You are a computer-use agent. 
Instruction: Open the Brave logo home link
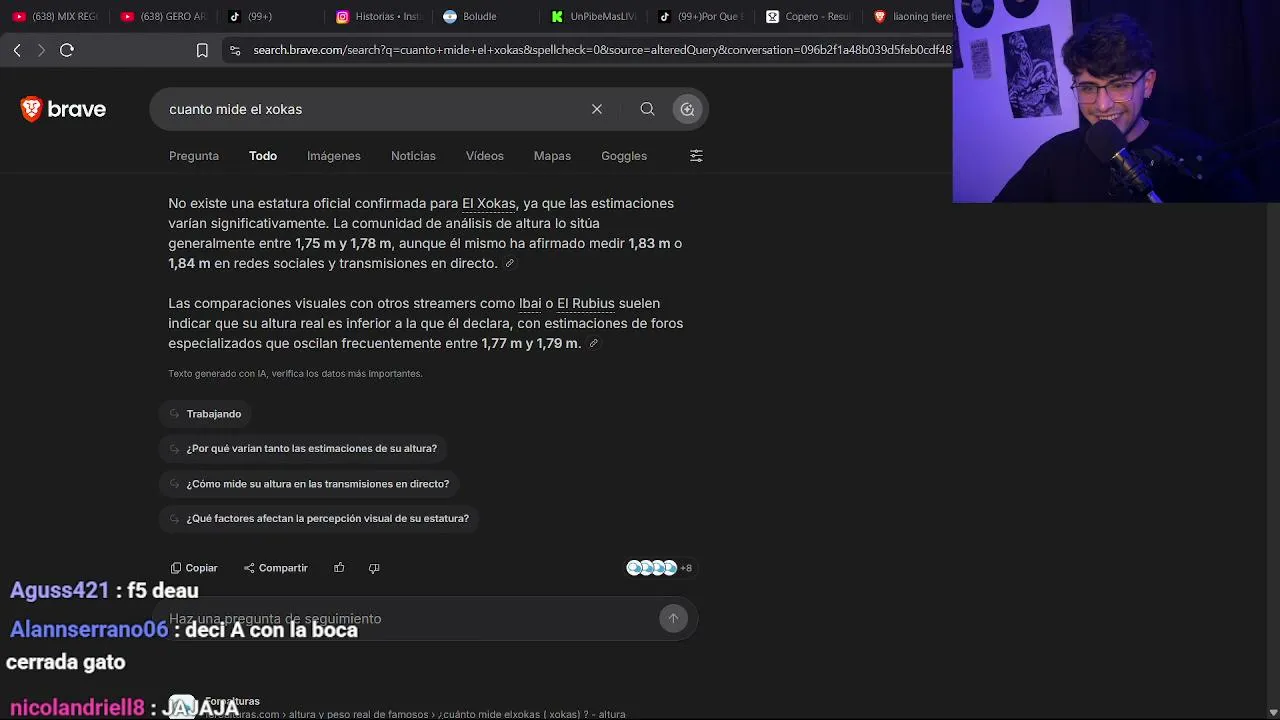point(63,109)
